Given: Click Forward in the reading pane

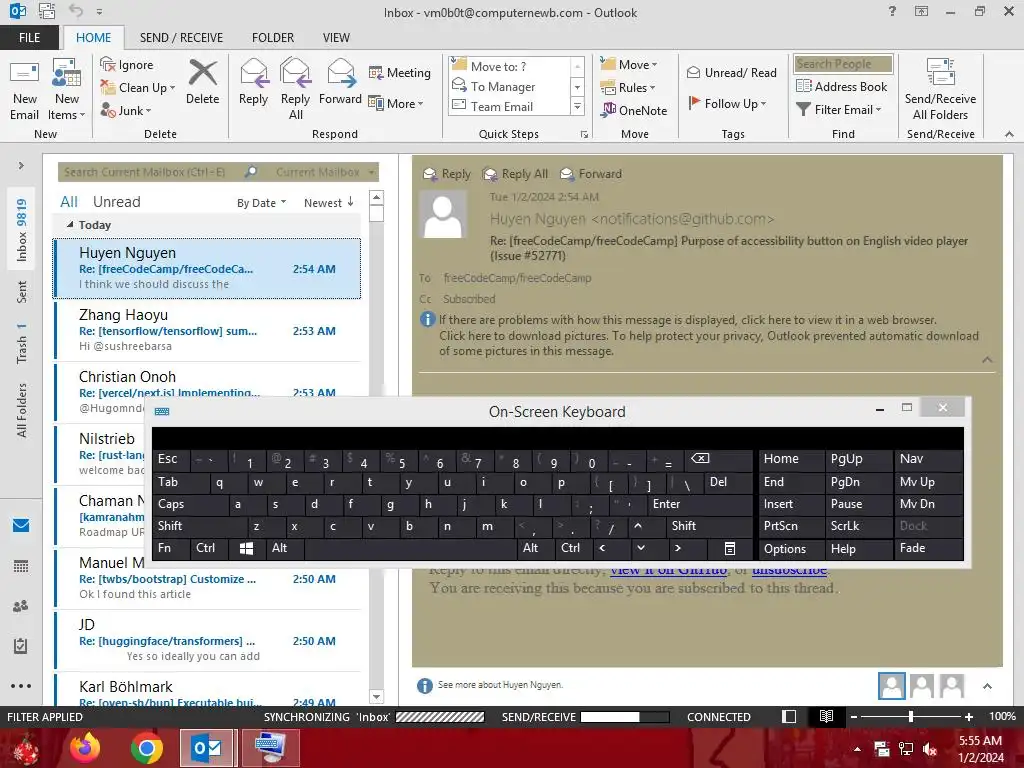Looking at the screenshot, I should (591, 174).
